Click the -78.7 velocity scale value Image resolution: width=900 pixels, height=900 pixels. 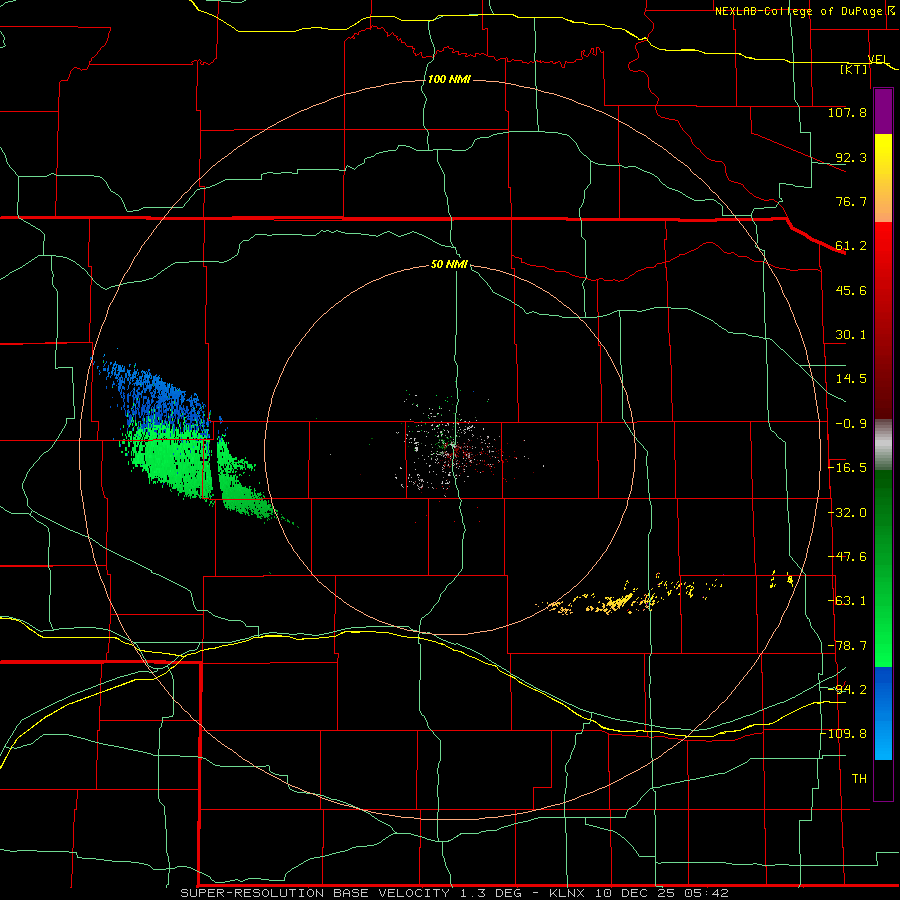[847, 646]
